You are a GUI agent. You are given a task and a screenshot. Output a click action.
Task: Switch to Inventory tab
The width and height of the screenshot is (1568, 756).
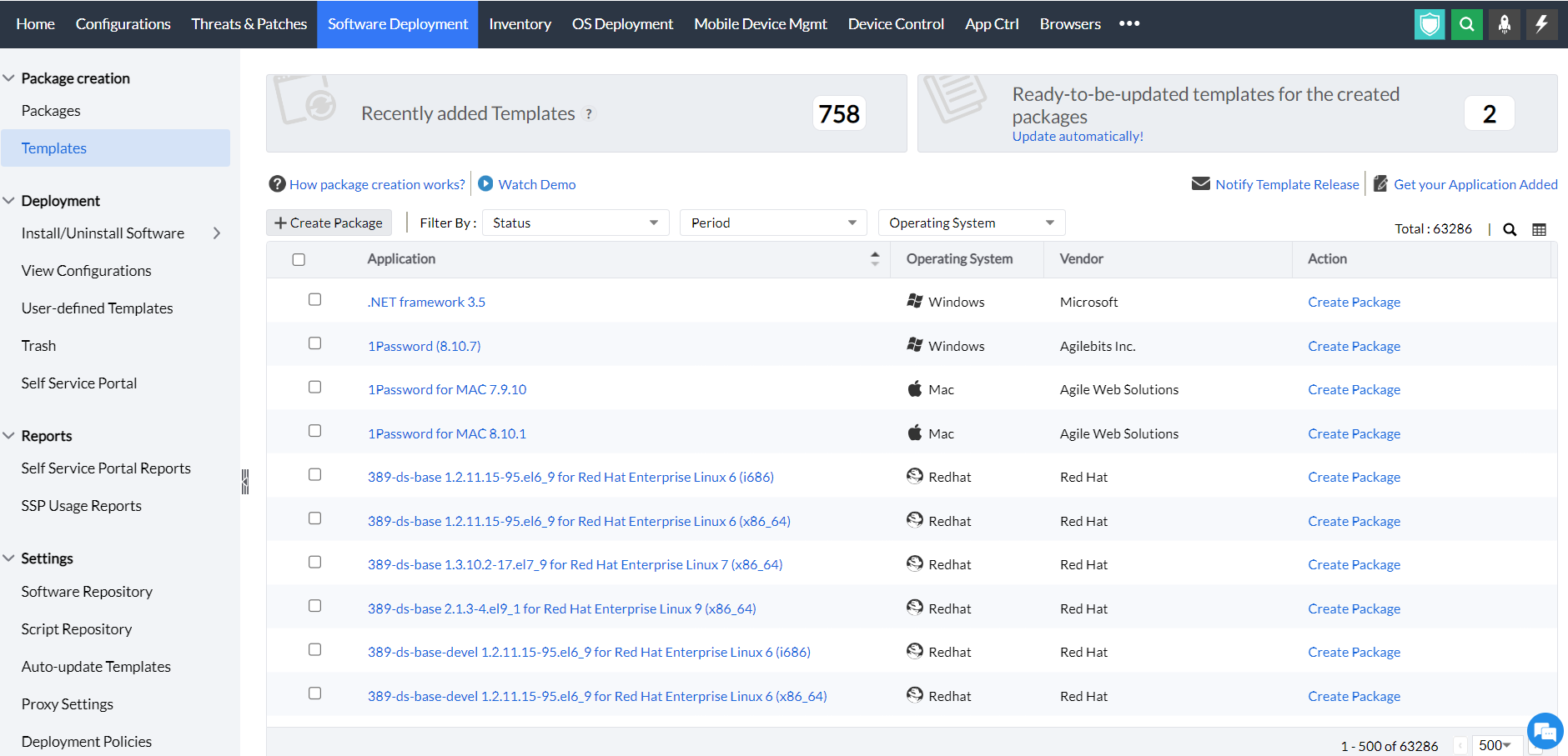click(x=520, y=24)
